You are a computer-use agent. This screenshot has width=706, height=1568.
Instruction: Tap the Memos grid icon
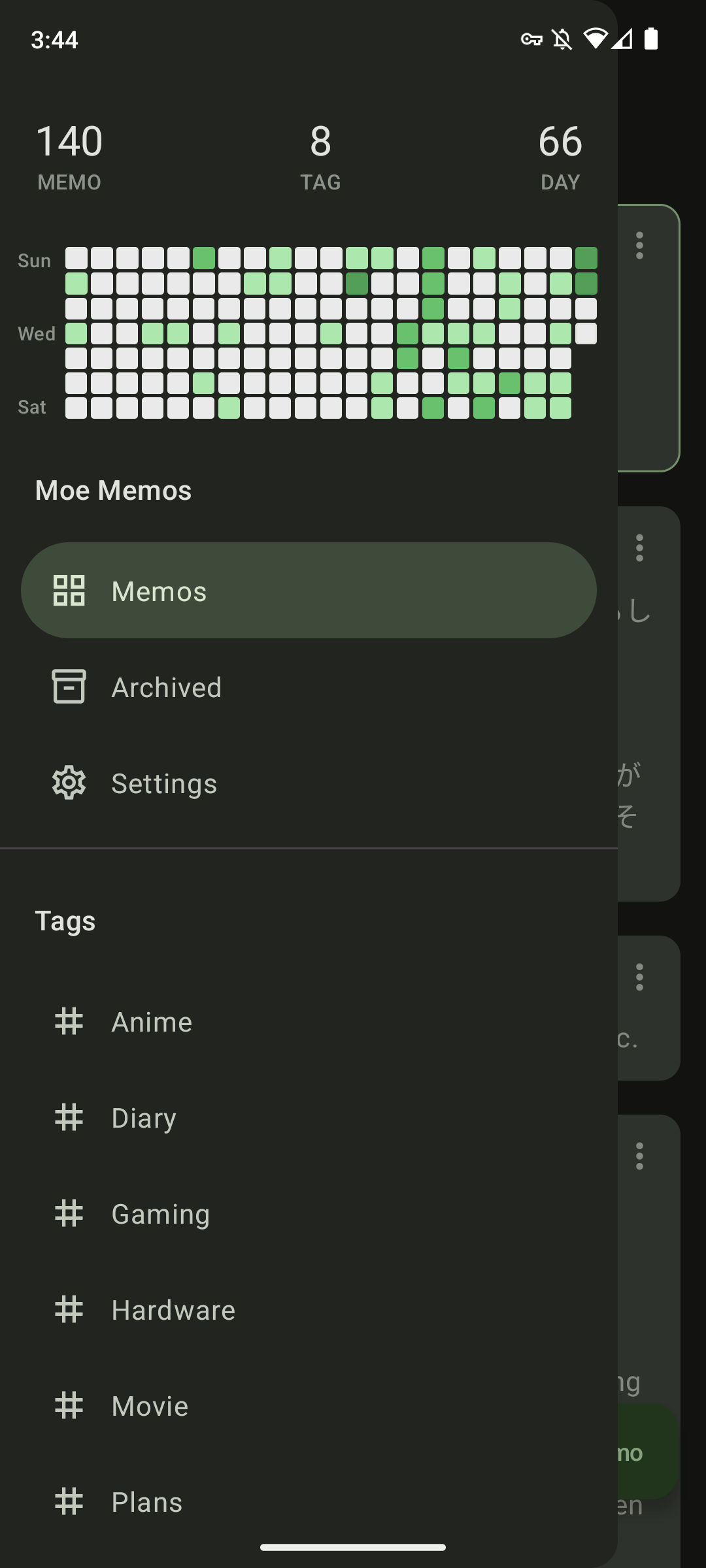click(x=69, y=591)
